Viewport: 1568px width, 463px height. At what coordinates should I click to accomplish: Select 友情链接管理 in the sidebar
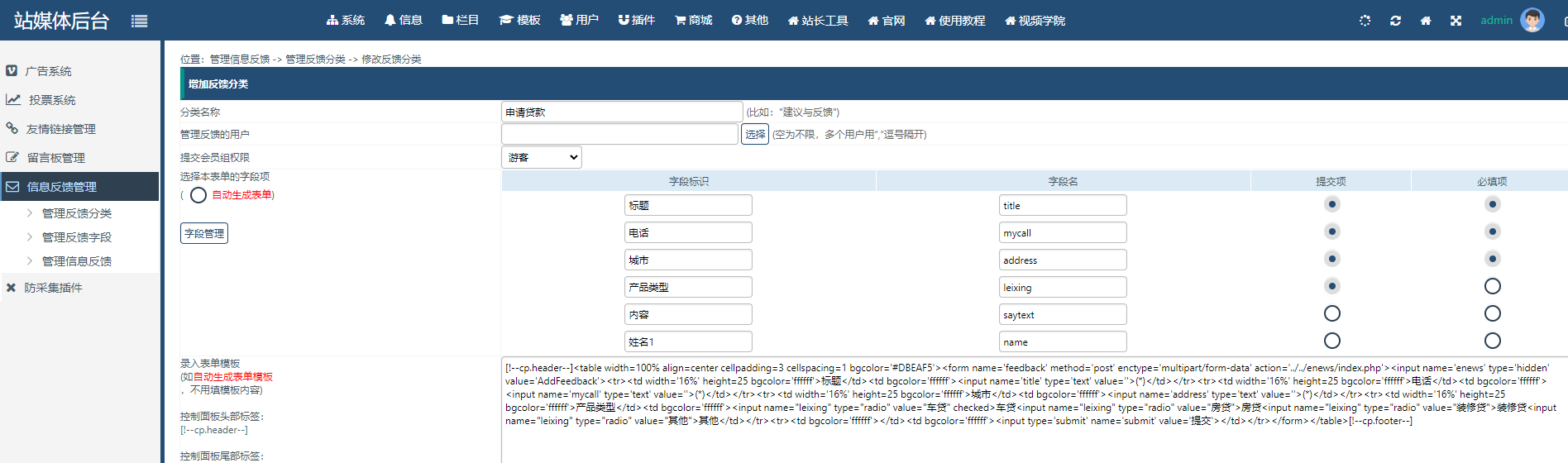pyautogui.click(x=60, y=129)
